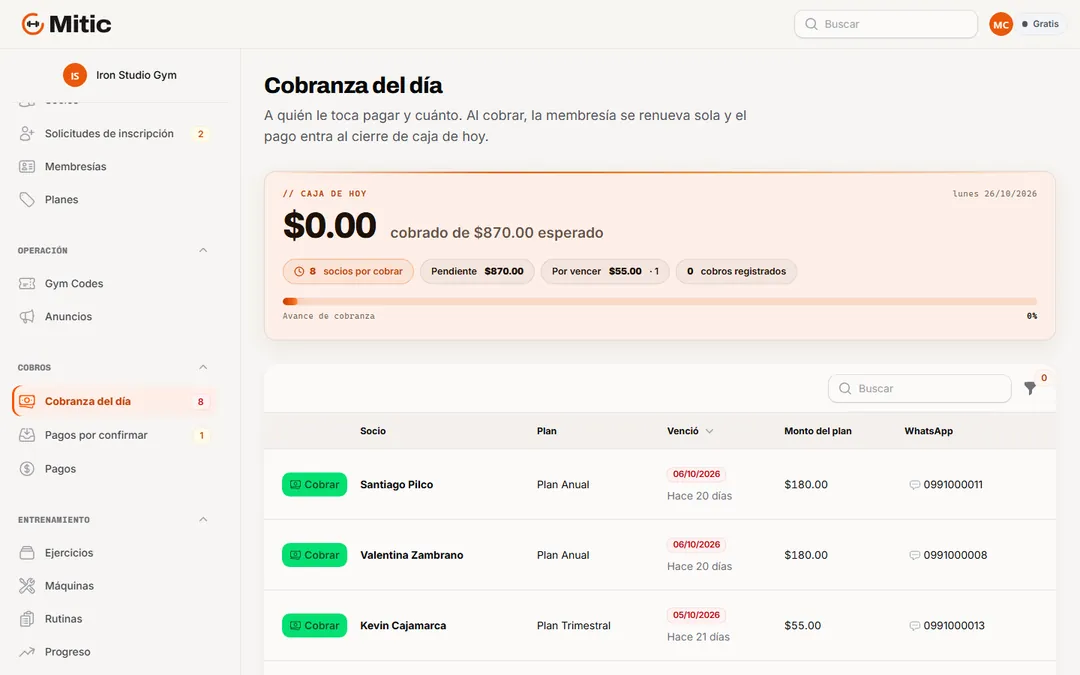Click WhatsApp chat icon for 0991000011

[x=915, y=485]
